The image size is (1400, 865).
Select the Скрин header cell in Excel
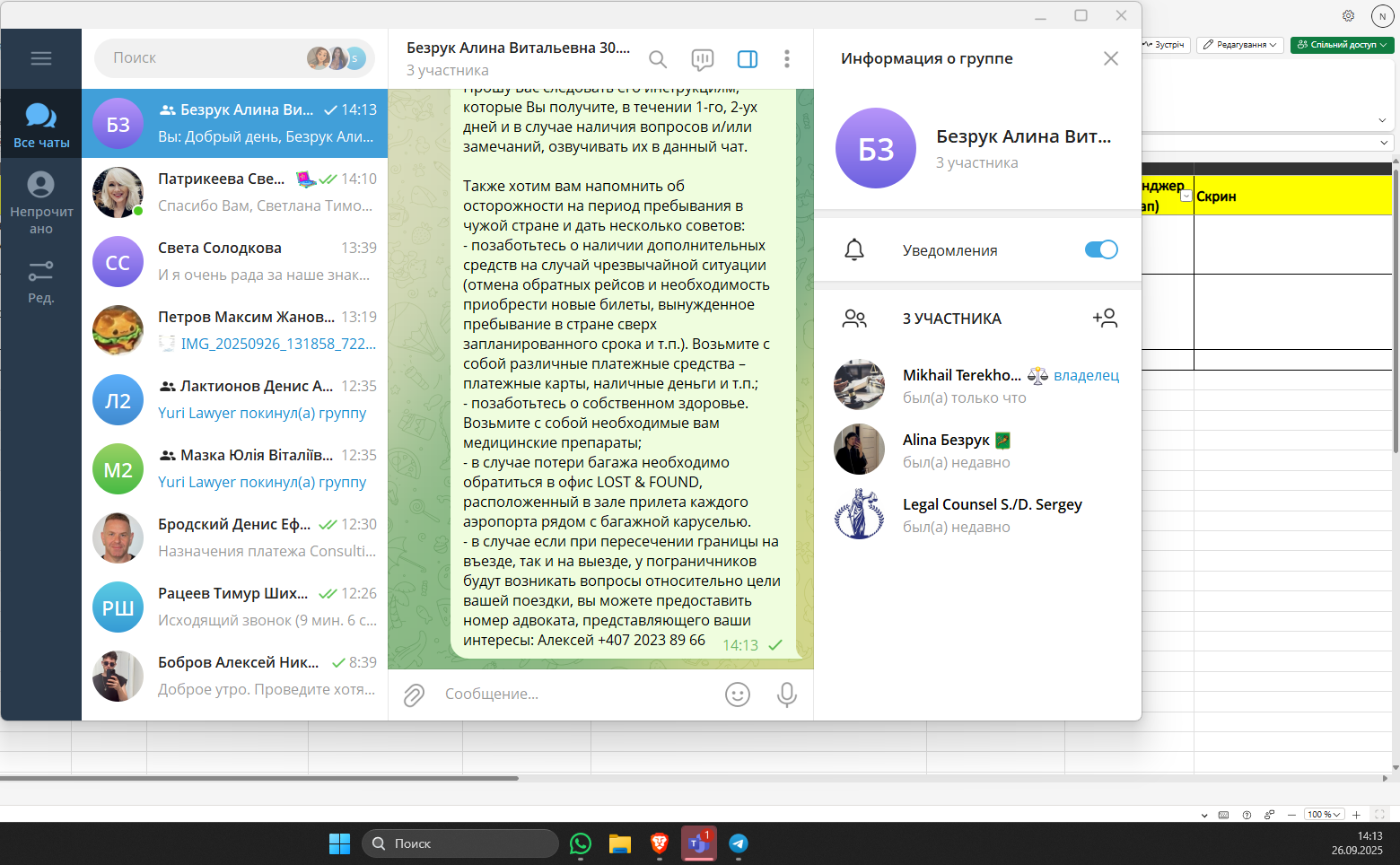pyautogui.click(x=1292, y=196)
